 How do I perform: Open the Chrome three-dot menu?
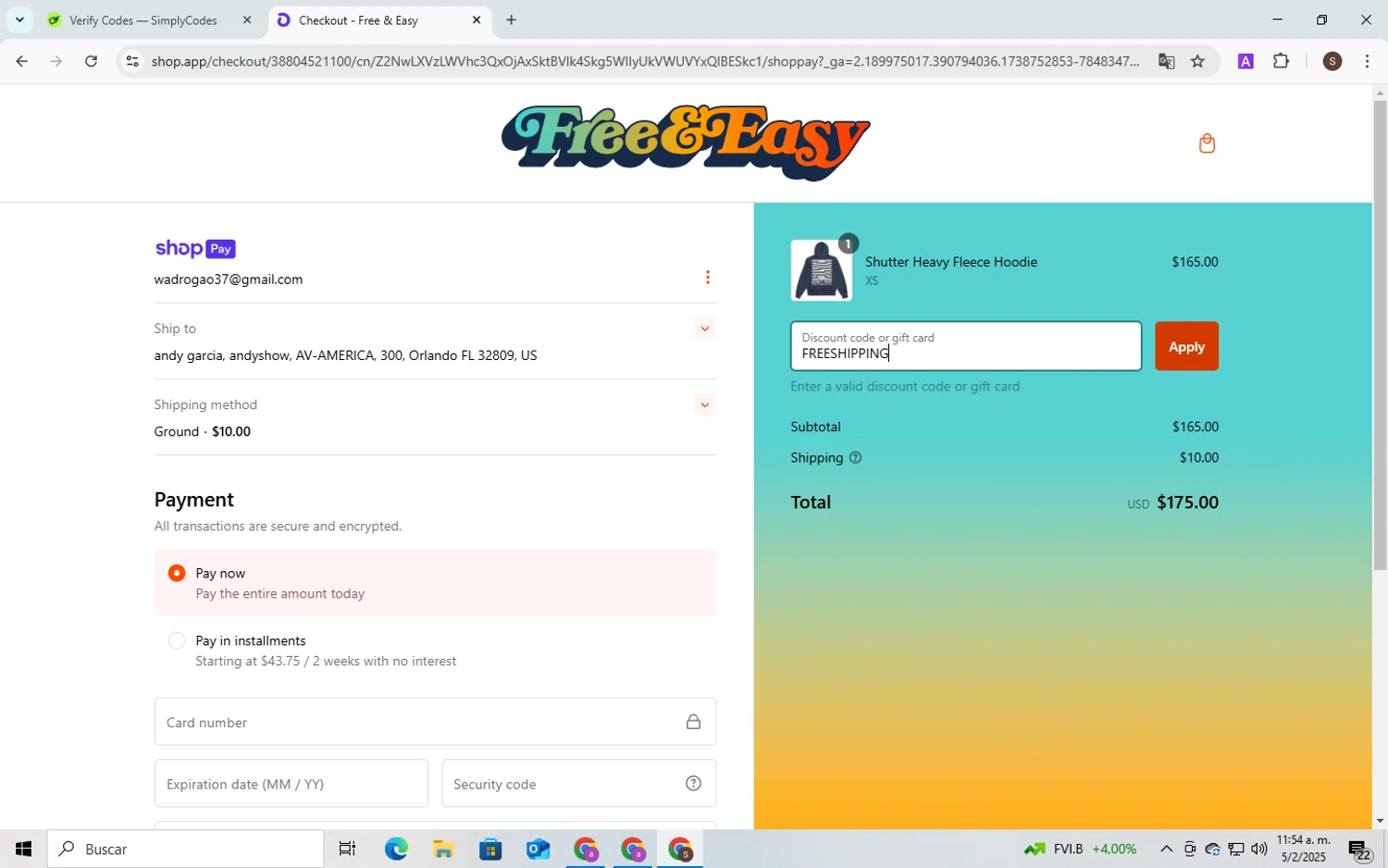point(1367,61)
